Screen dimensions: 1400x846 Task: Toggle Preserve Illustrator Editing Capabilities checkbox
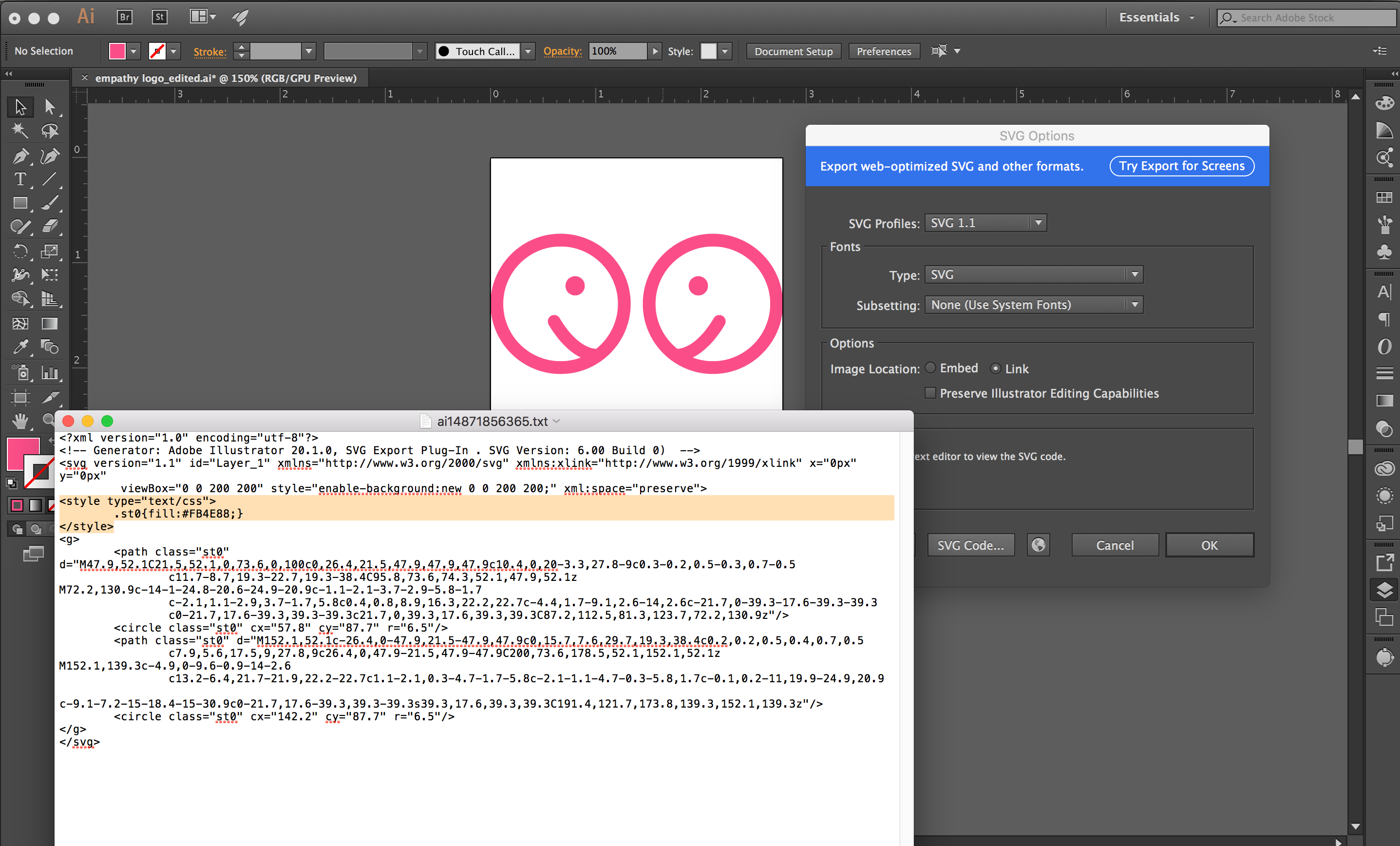[x=931, y=393]
